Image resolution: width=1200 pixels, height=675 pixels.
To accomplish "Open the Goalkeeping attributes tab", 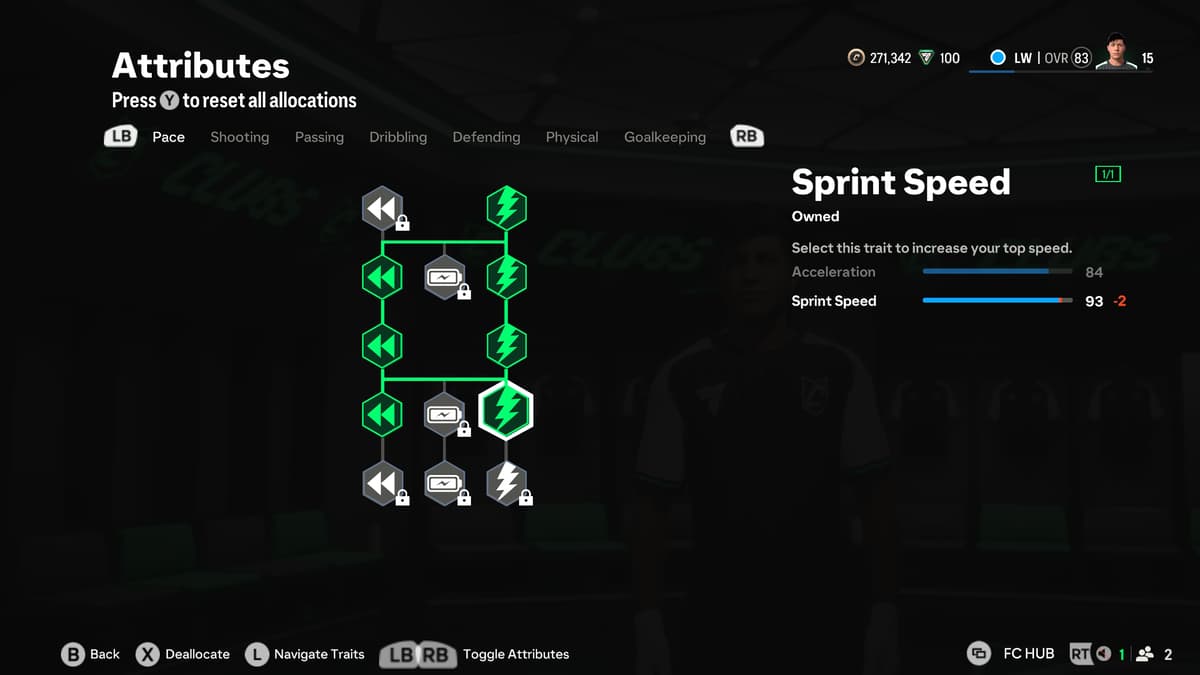I will tap(665, 137).
